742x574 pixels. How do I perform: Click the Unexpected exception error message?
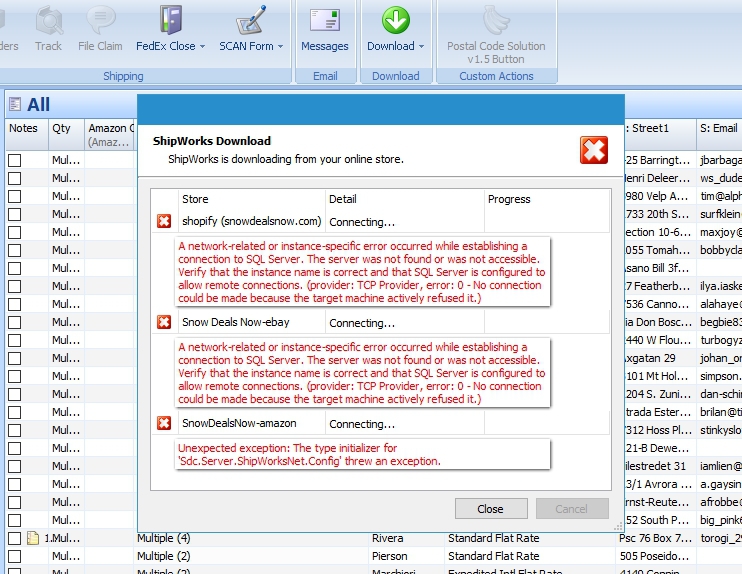[362, 454]
